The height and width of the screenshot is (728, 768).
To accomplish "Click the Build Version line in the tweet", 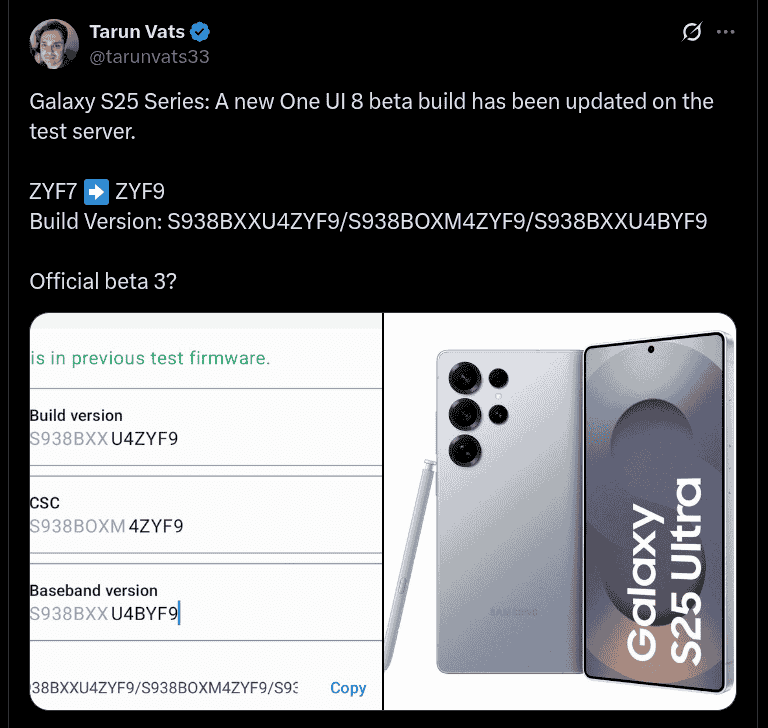I will [x=368, y=222].
